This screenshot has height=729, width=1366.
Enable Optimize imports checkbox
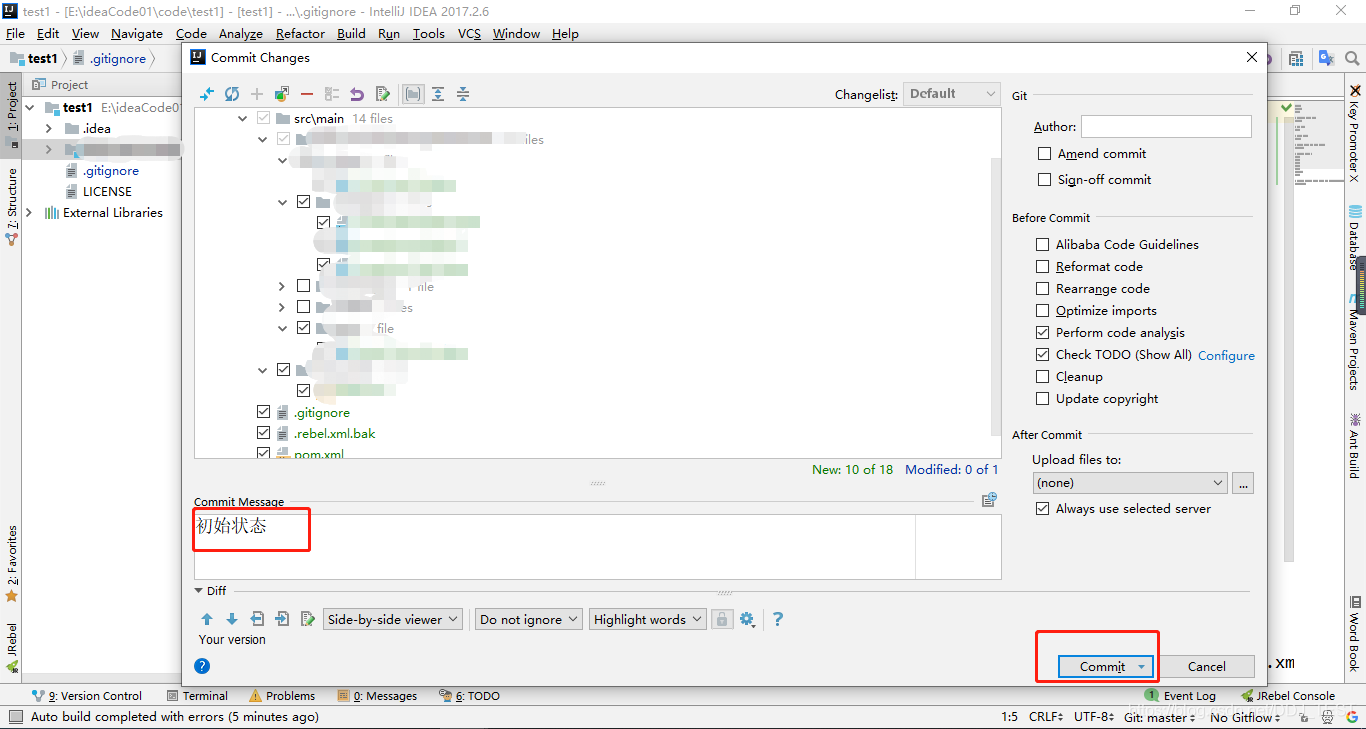[x=1043, y=311]
